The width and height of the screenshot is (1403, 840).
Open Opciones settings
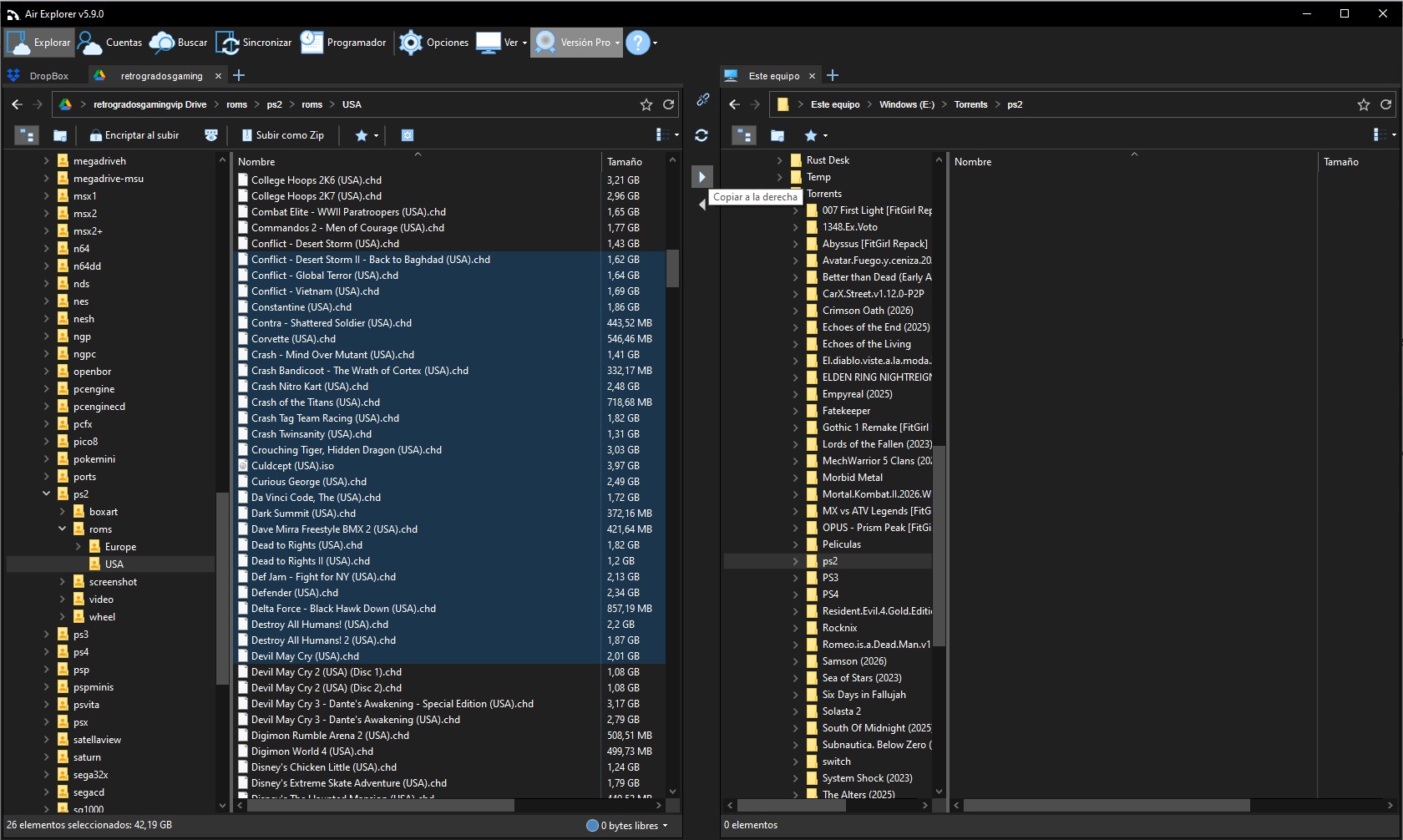coord(433,43)
